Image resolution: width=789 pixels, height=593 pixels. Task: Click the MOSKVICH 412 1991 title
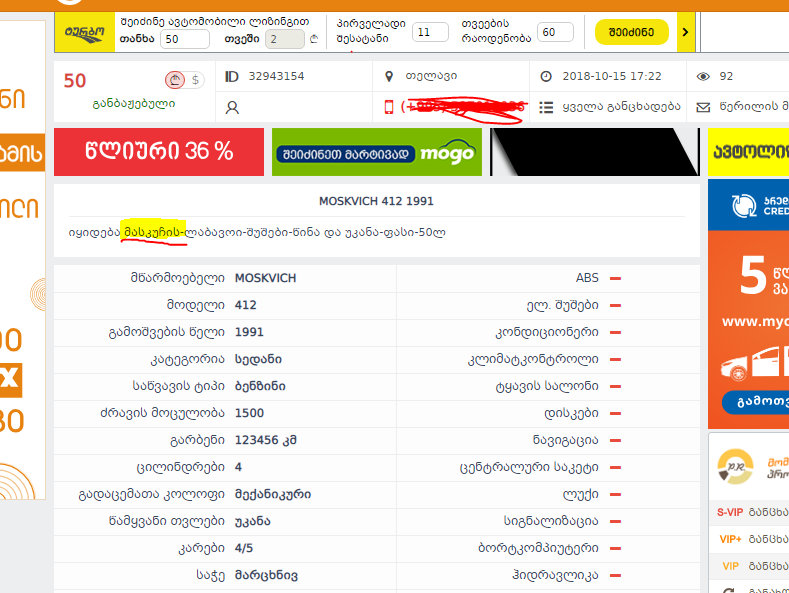(x=376, y=201)
